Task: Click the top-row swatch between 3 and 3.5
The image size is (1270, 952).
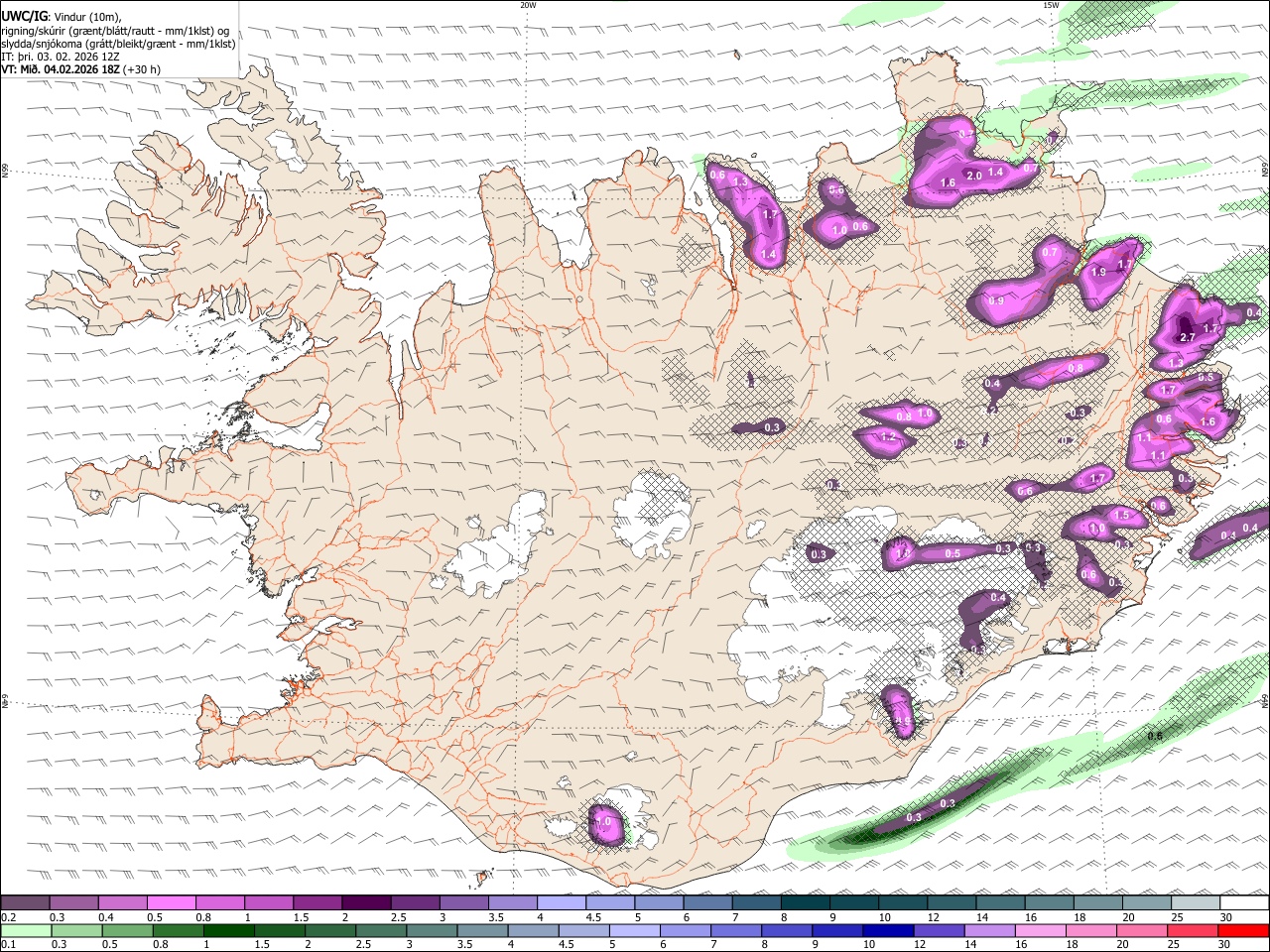Action: (x=463, y=902)
